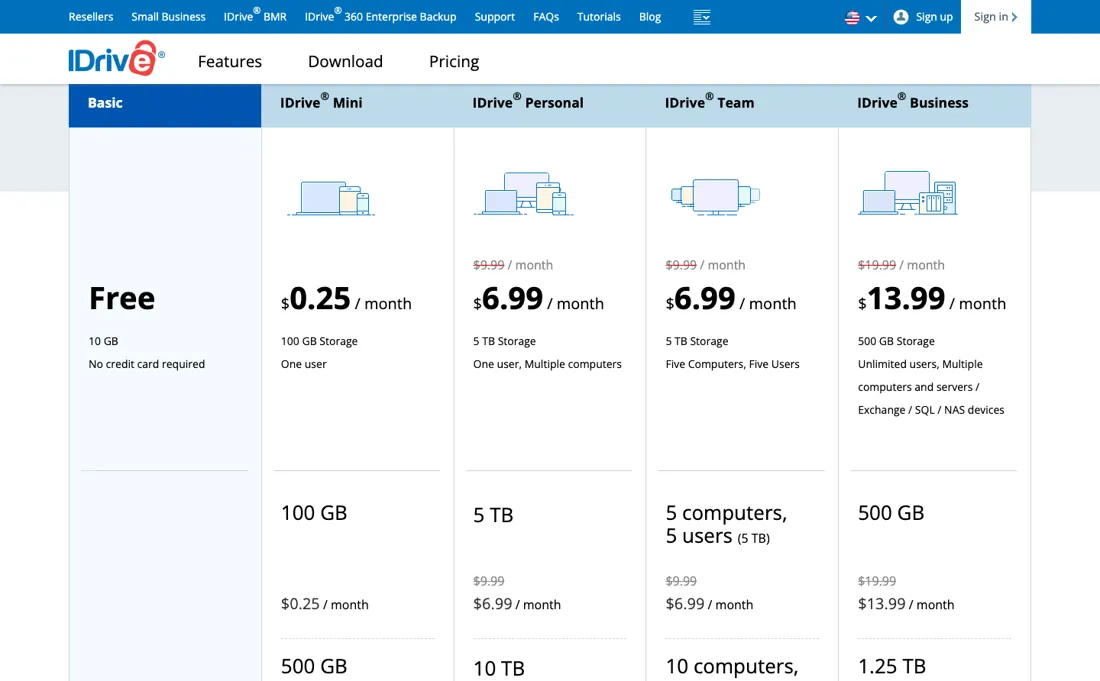Click the $0.25 / month Mini headline price
1100x681 pixels.
pos(346,299)
